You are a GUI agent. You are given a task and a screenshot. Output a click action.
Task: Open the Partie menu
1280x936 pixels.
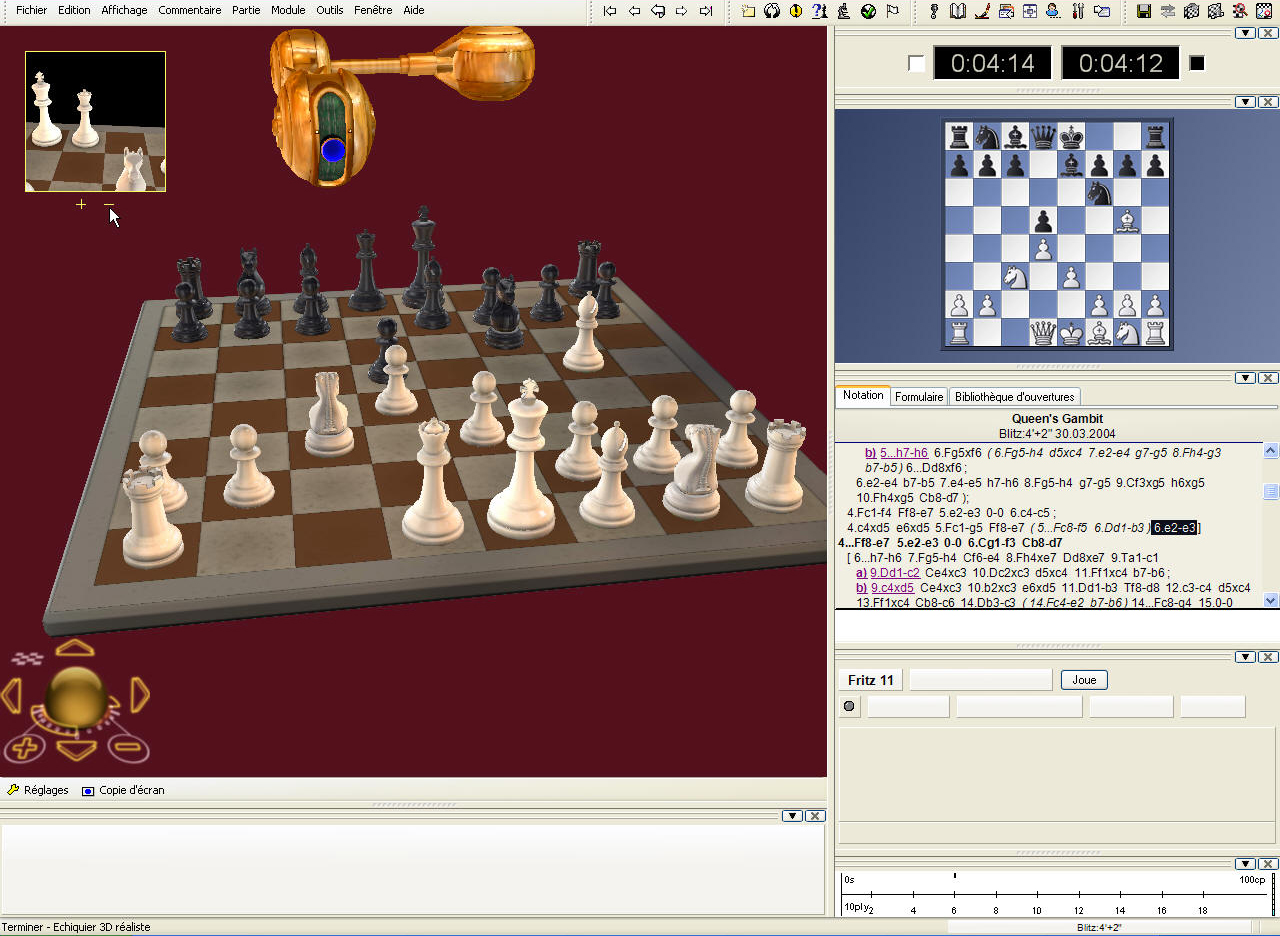point(246,10)
